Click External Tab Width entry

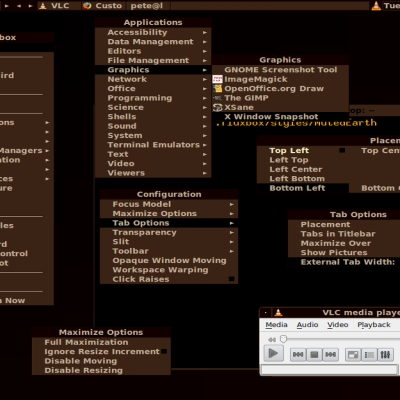tap(344, 262)
